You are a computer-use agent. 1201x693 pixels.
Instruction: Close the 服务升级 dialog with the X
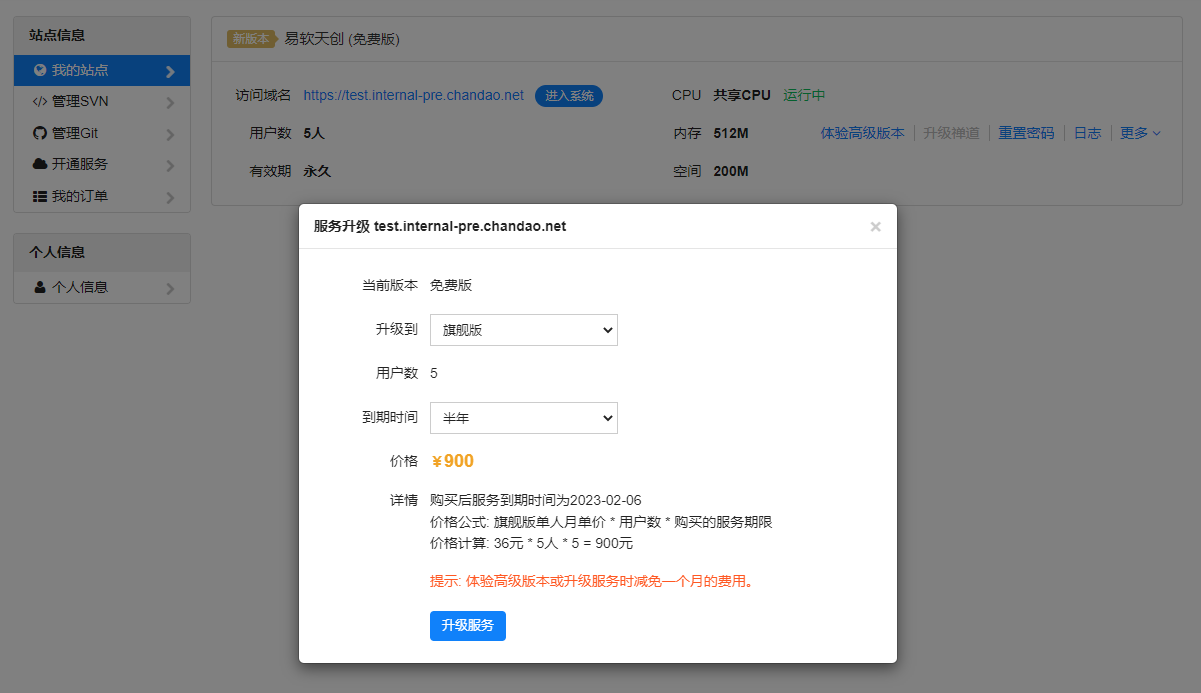[x=875, y=227]
